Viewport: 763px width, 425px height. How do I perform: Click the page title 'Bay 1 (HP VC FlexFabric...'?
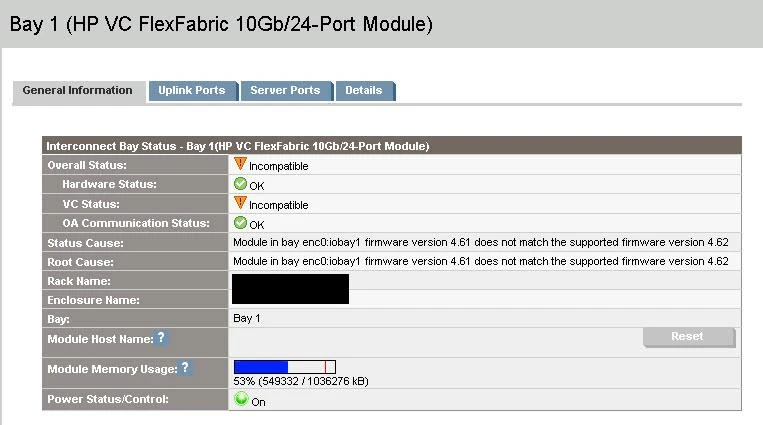point(221,24)
